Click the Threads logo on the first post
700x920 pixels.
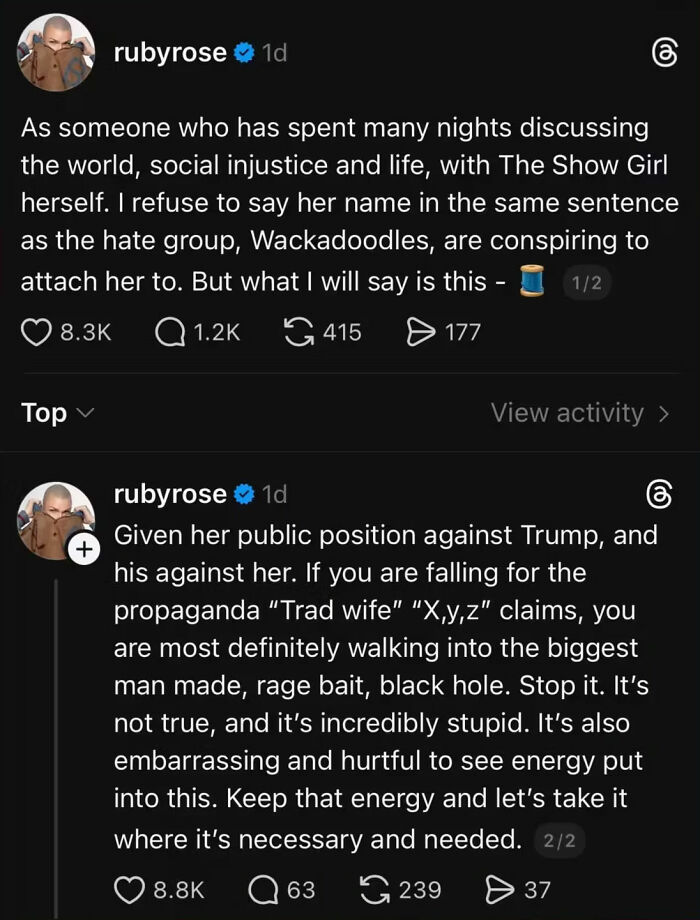tap(666, 53)
